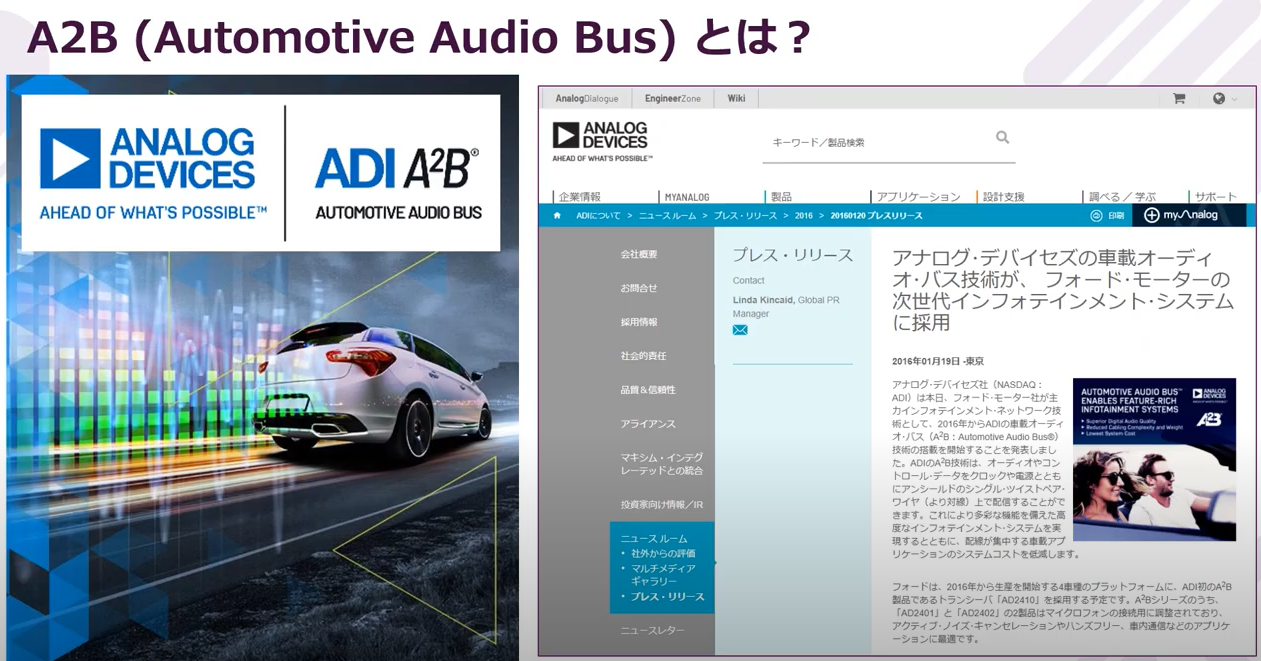Screen dimensions: 1261x661
Task: Open the EngineerZone tab
Action: pyautogui.click(x=672, y=98)
